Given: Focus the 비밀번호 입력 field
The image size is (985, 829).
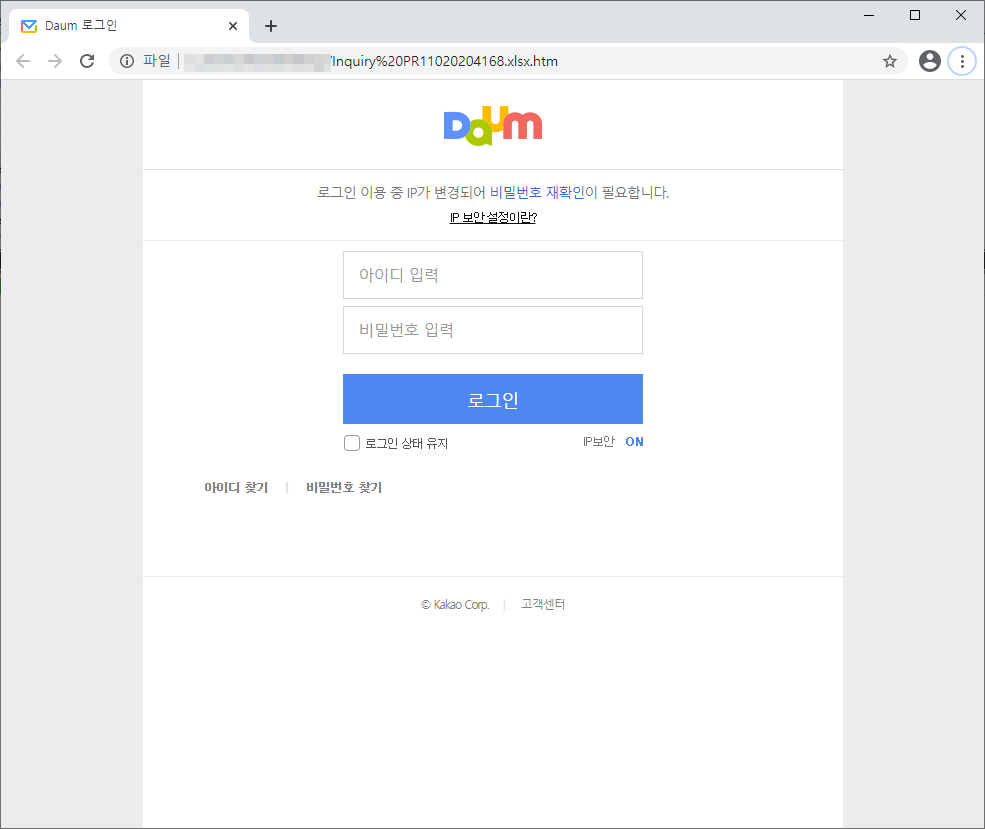Looking at the screenshot, I should click(492, 330).
